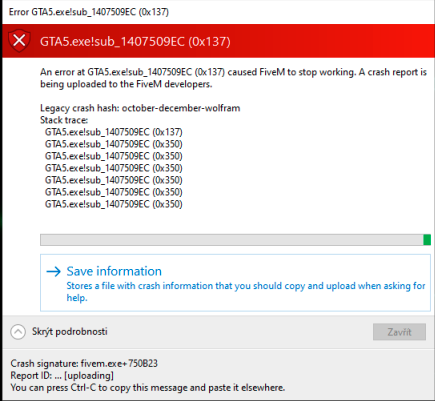Click the Zavřít button
Viewport: 435px width, 401px height.
(399, 332)
